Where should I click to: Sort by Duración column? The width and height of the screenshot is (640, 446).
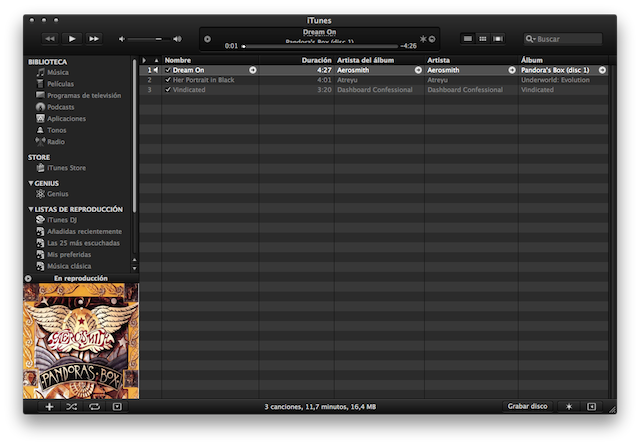296,60
